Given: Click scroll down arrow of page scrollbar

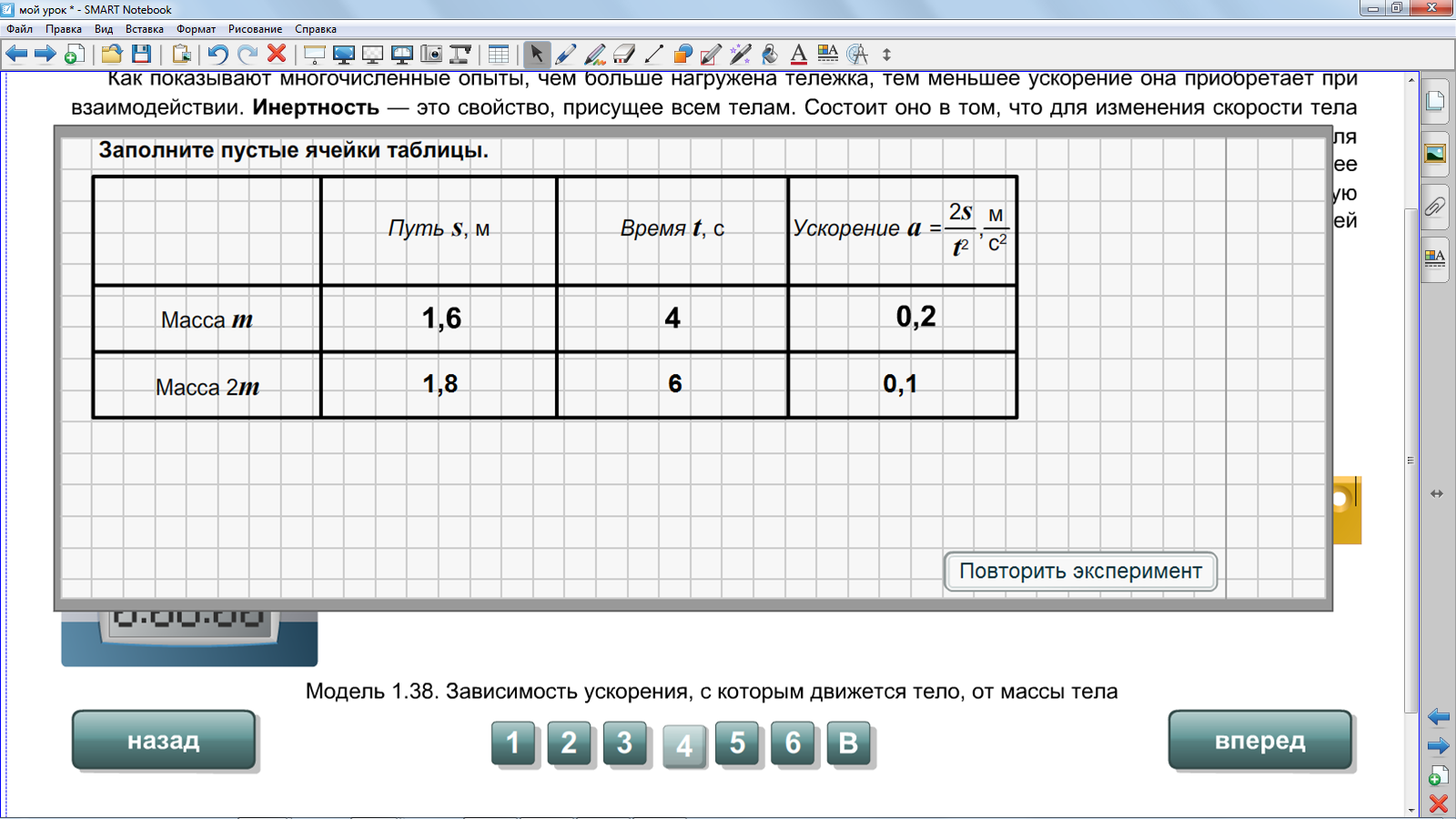Looking at the screenshot, I should point(1411,809).
